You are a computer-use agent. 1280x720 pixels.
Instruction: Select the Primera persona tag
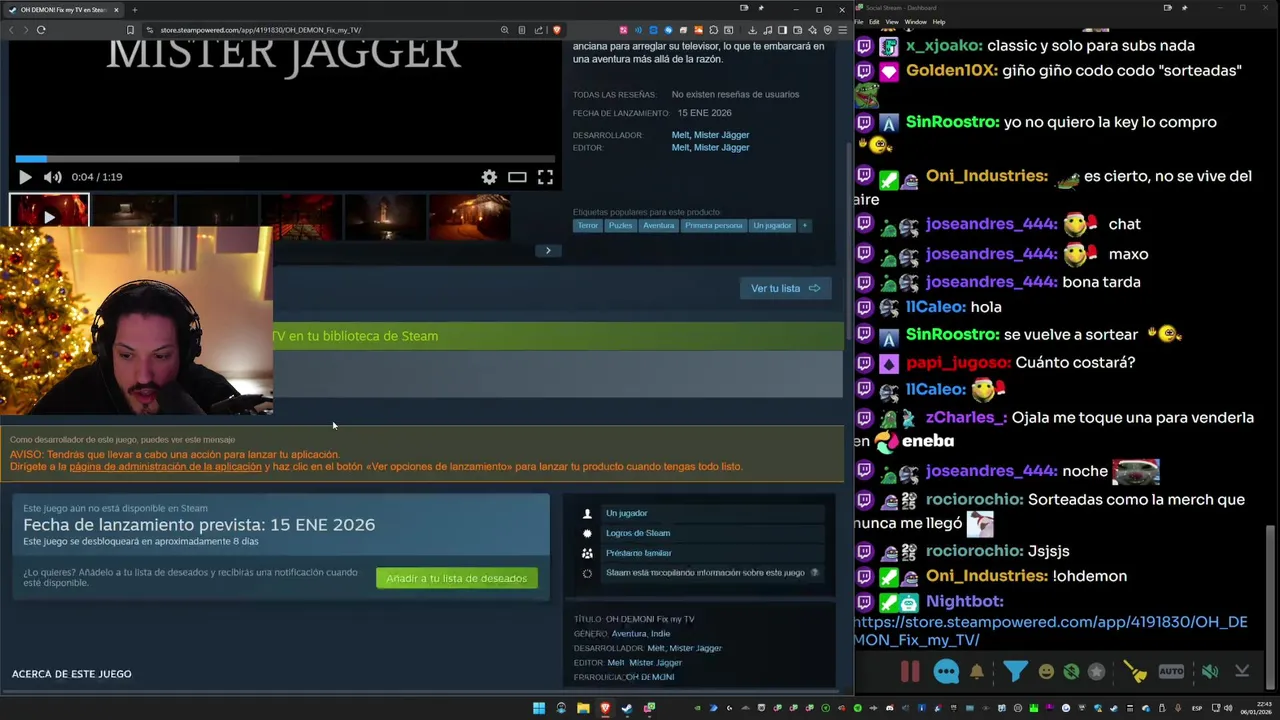pyautogui.click(x=714, y=225)
